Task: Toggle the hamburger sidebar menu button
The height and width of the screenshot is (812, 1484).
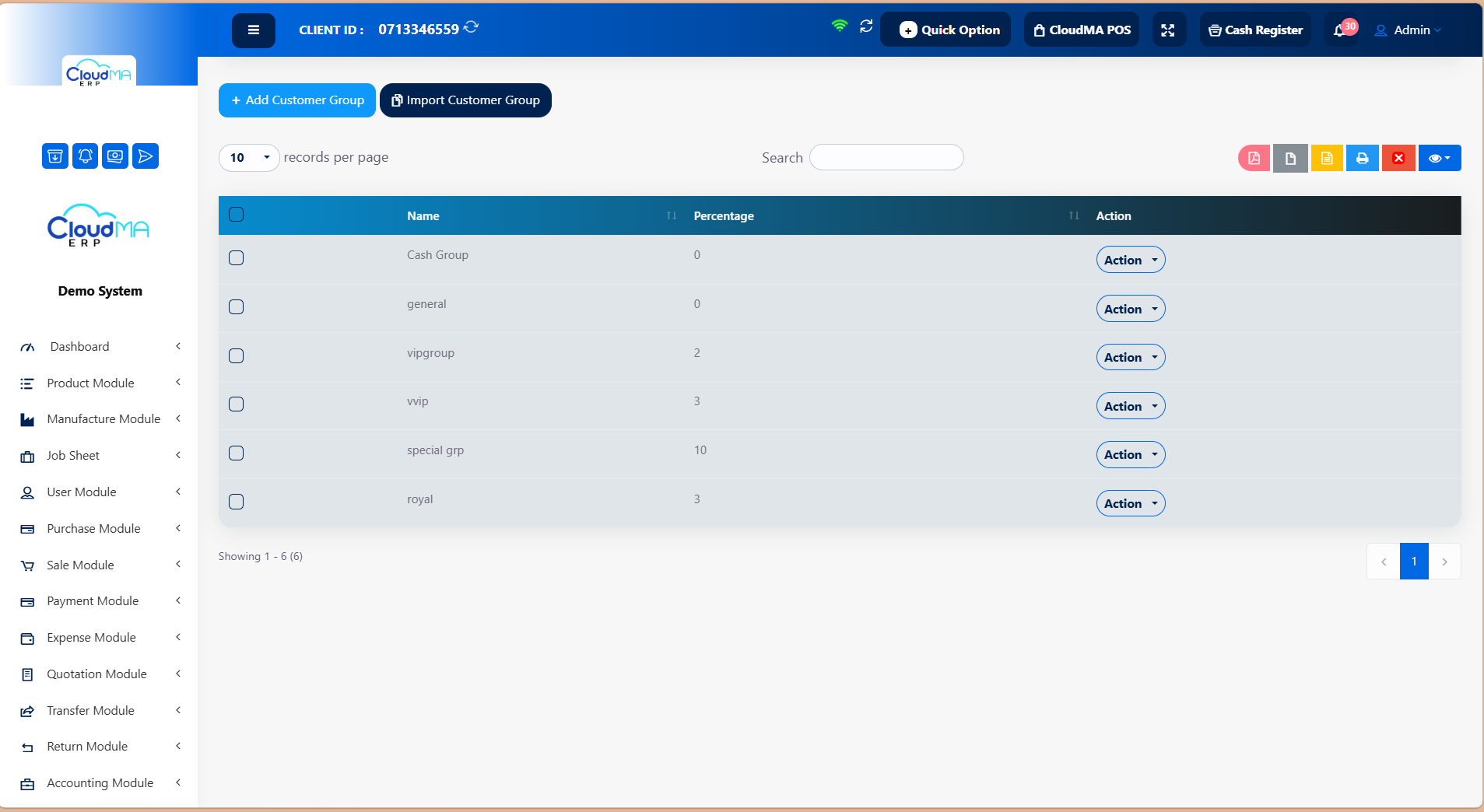Action: click(253, 30)
